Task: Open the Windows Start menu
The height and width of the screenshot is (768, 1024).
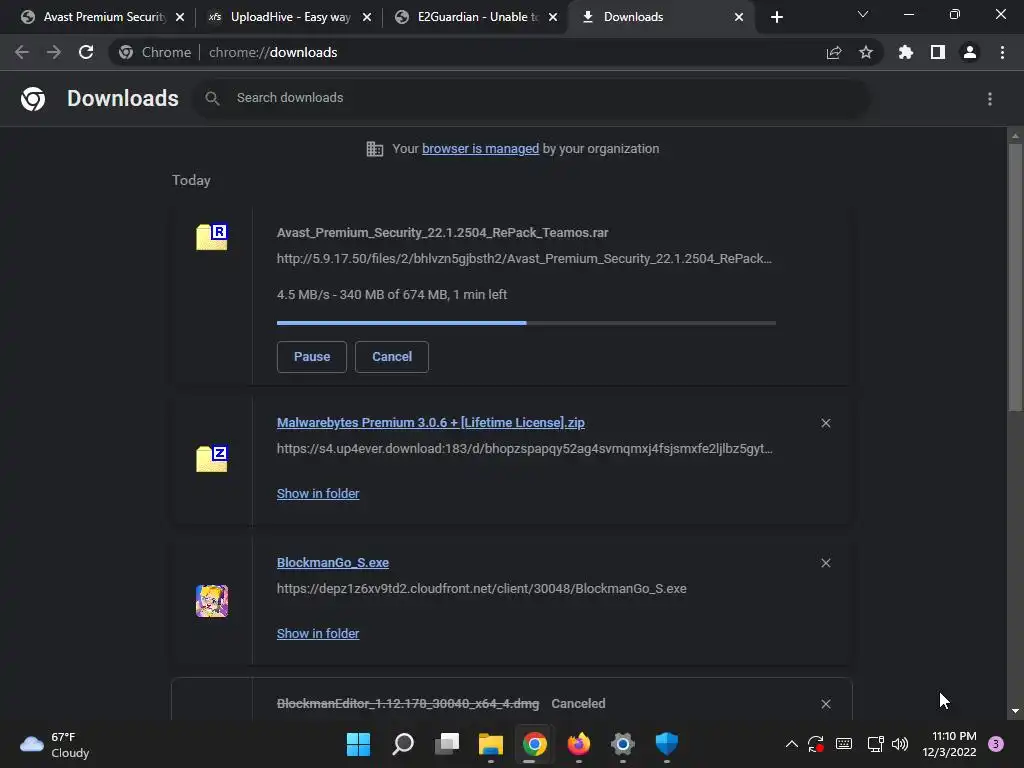Action: [x=358, y=744]
